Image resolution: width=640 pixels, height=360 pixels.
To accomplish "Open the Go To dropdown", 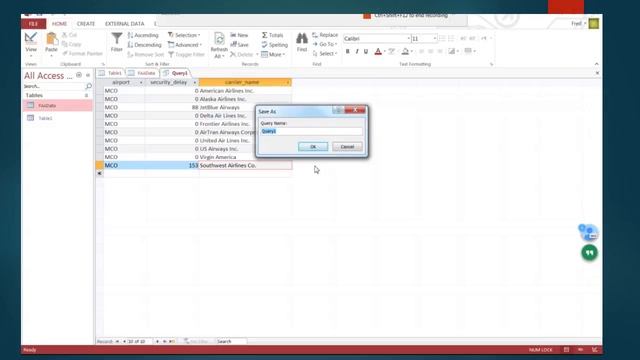I will tap(325, 44).
